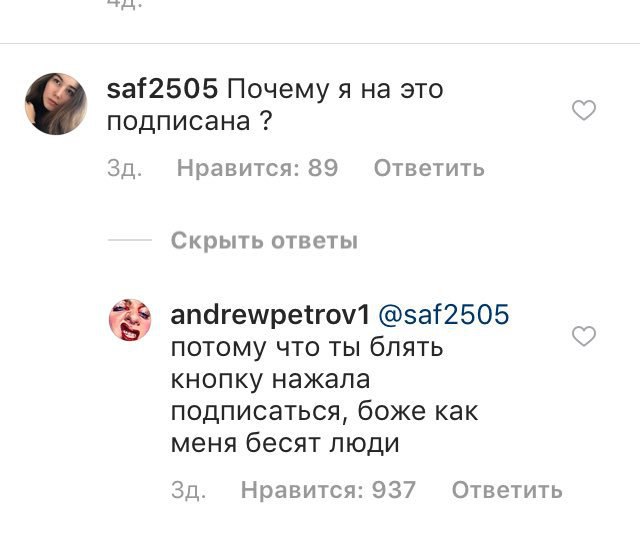Click the 3д. timestamp under andrewpetrov1's reply

189,489
